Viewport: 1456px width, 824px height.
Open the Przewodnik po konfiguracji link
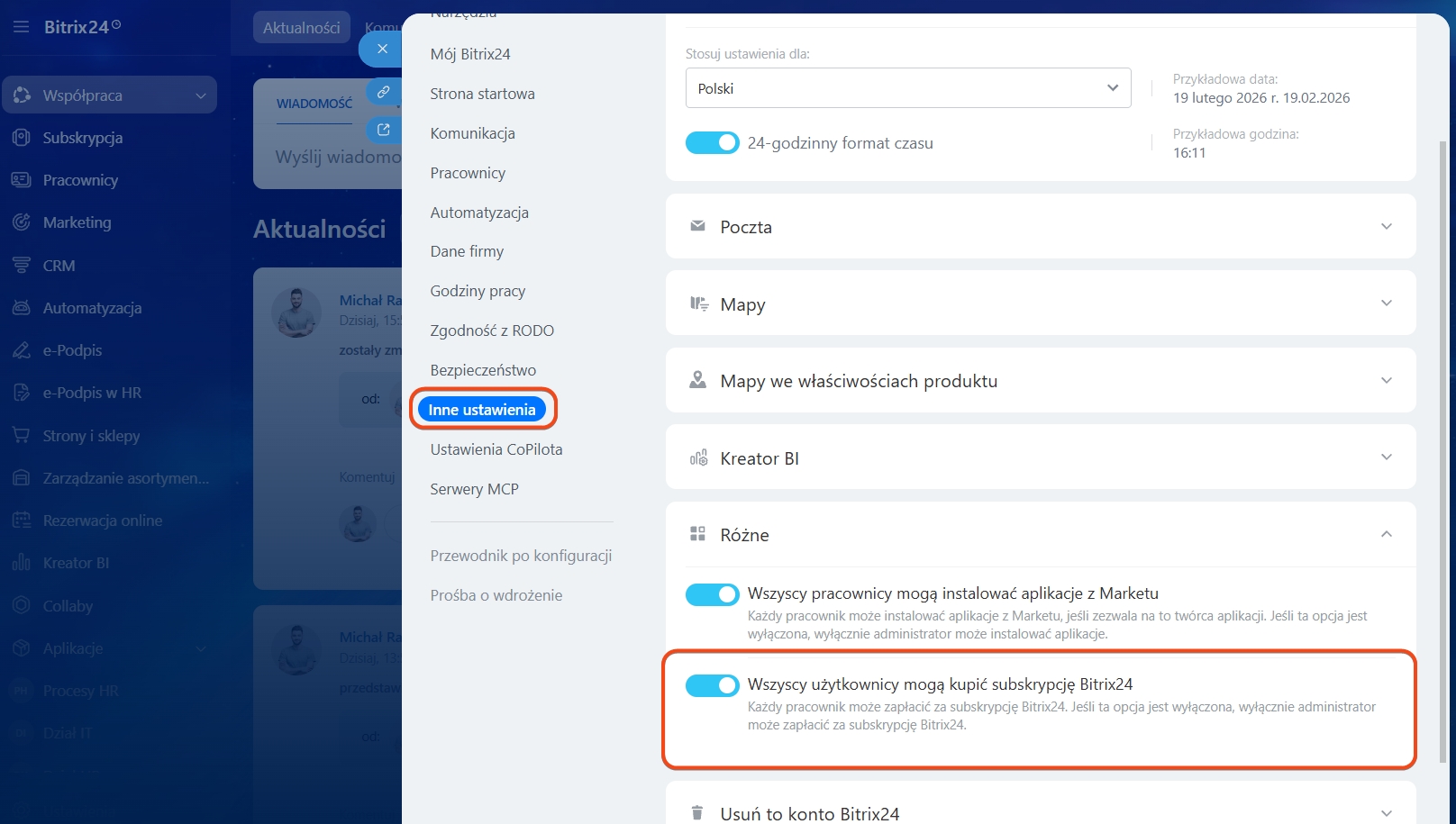point(521,556)
